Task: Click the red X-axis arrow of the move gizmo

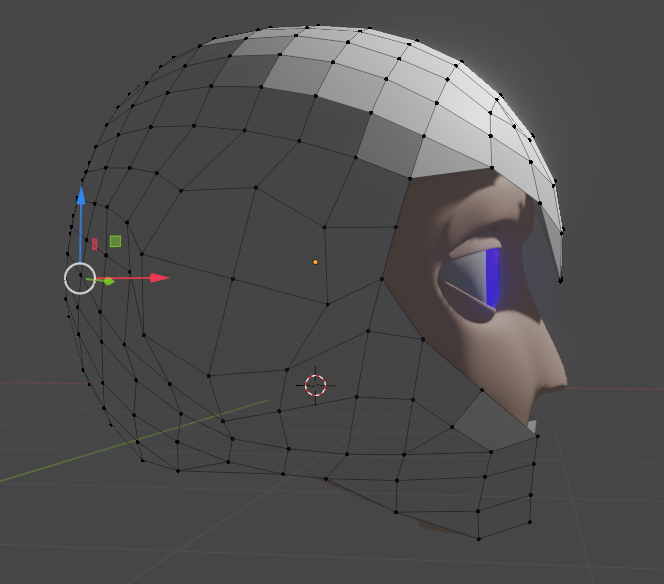Action: (160, 278)
